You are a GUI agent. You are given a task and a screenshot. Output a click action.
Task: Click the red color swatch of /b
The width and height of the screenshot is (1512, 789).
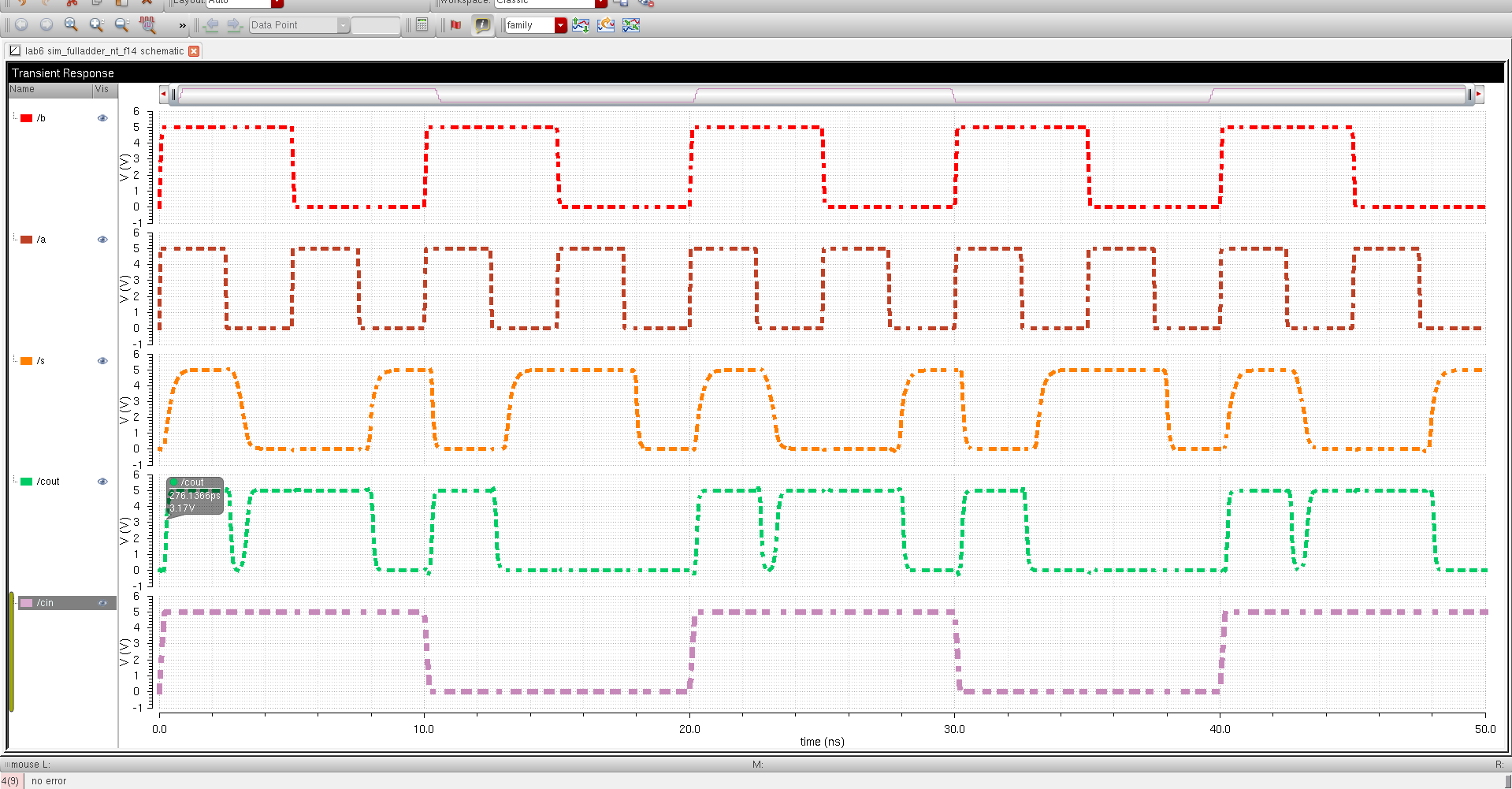[27, 118]
